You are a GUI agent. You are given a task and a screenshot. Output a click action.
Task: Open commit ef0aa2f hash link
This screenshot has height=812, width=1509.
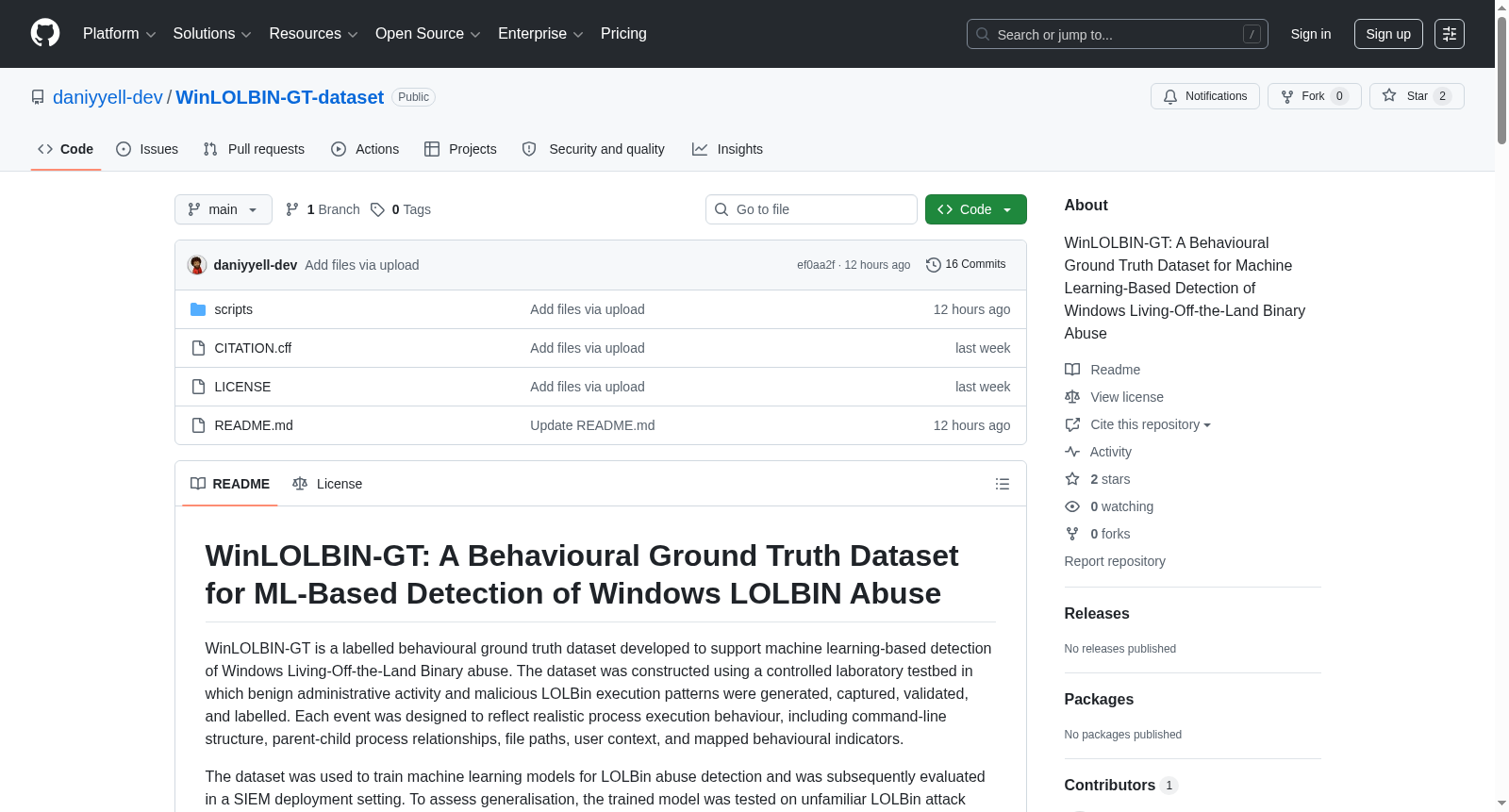pos(816,265)
